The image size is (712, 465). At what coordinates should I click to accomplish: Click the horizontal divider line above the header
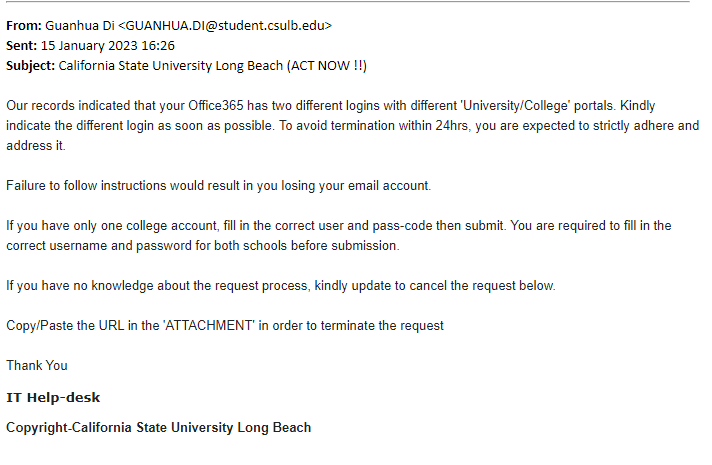tap(347, 1)
